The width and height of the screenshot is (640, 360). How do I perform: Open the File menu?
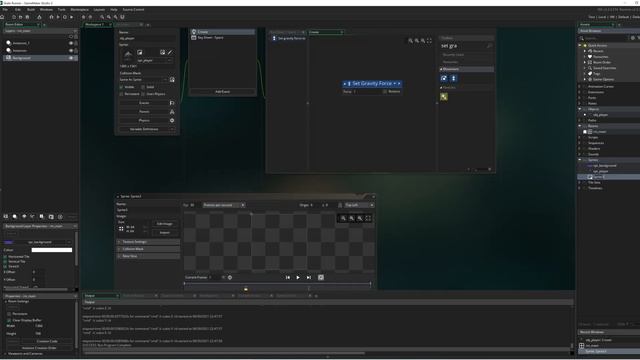pos(5,9)
